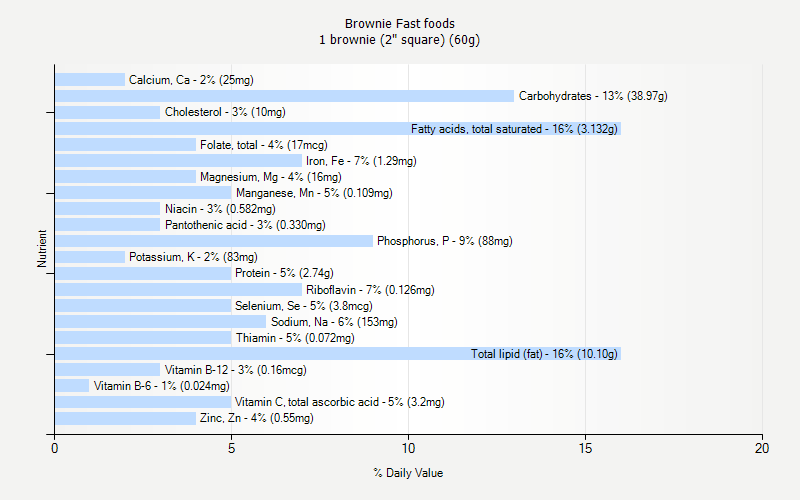This screenshot has height=500, width=800.
Task: Select the Iron, Fe - 7% (1.29mg) label
Action: (x=361, y=161)
